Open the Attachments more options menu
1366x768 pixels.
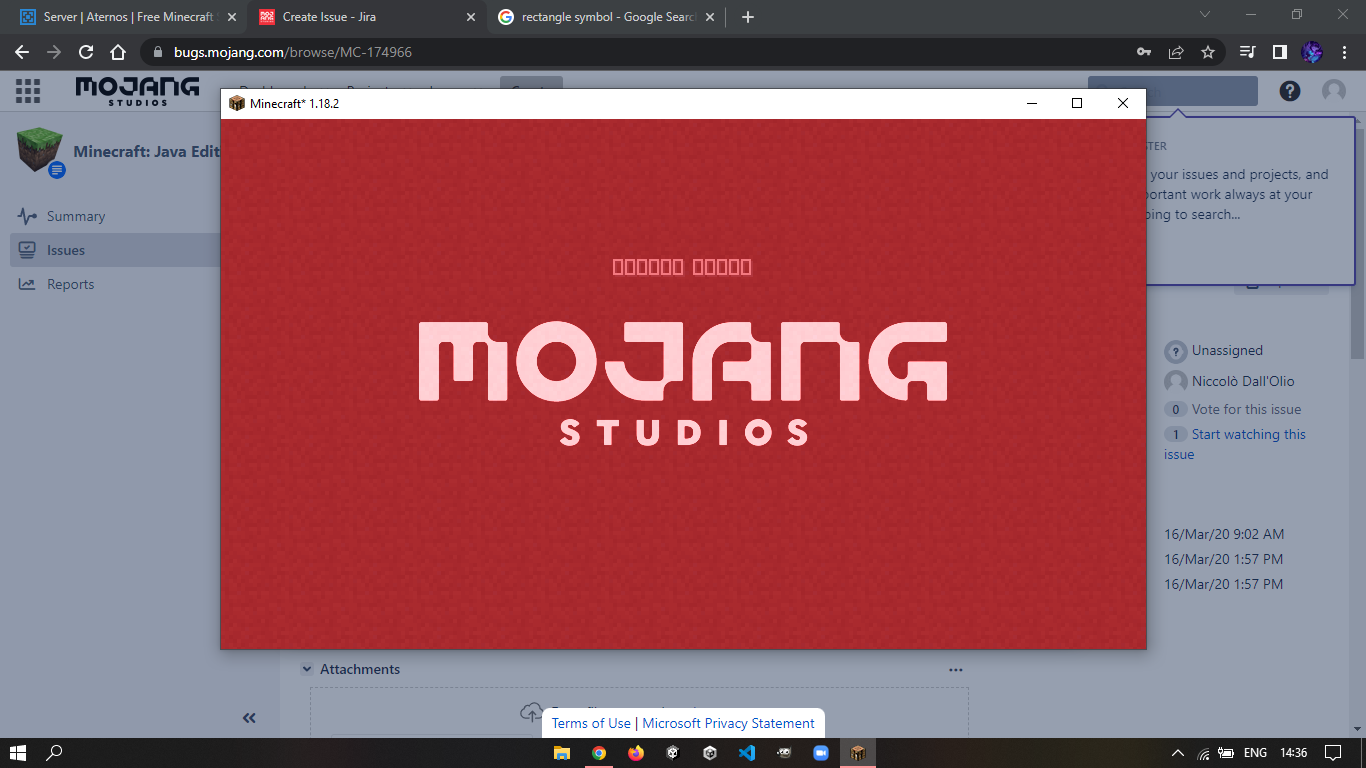[x=955, y=670]
